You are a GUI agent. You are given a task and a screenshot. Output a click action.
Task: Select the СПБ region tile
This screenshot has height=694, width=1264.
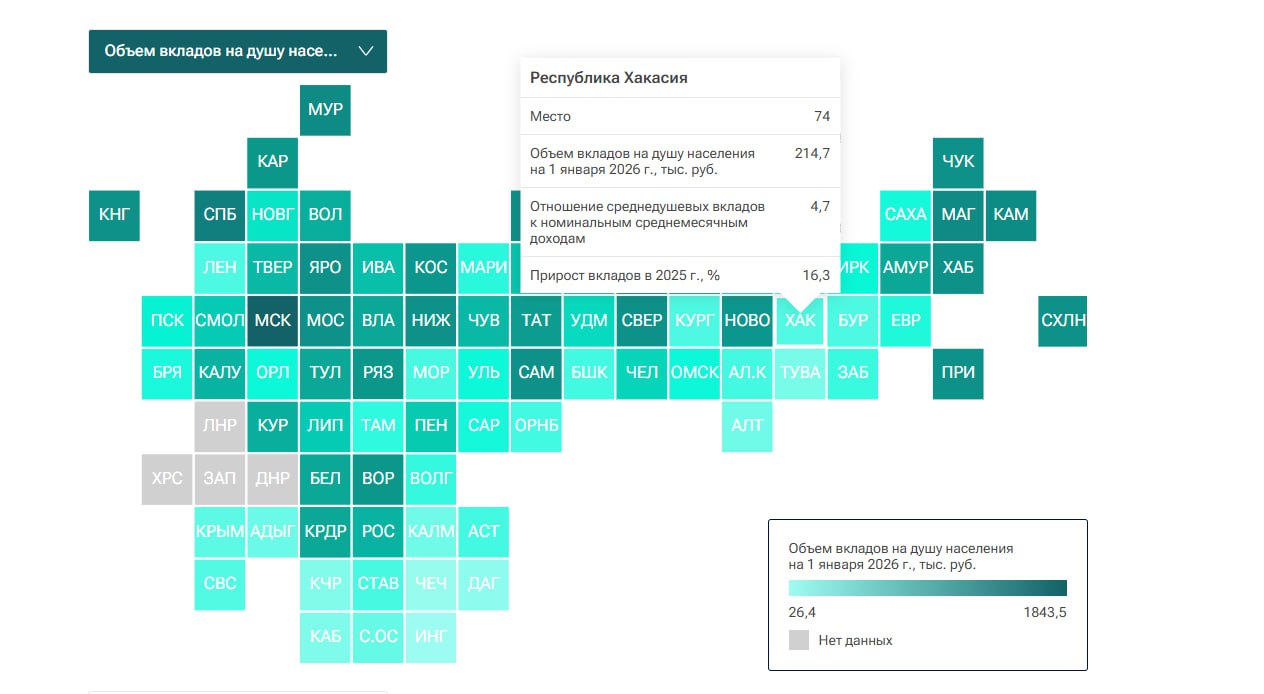(220, 215)
